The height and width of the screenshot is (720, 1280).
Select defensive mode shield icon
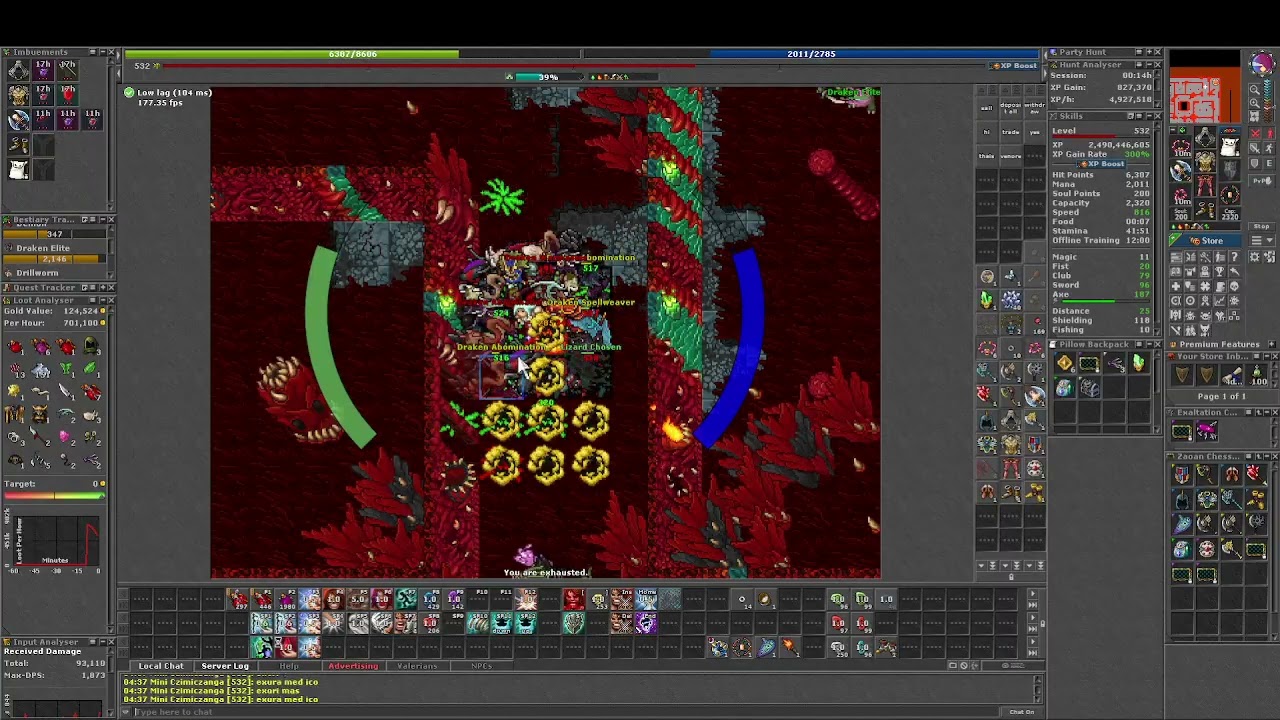point(1255,164)
